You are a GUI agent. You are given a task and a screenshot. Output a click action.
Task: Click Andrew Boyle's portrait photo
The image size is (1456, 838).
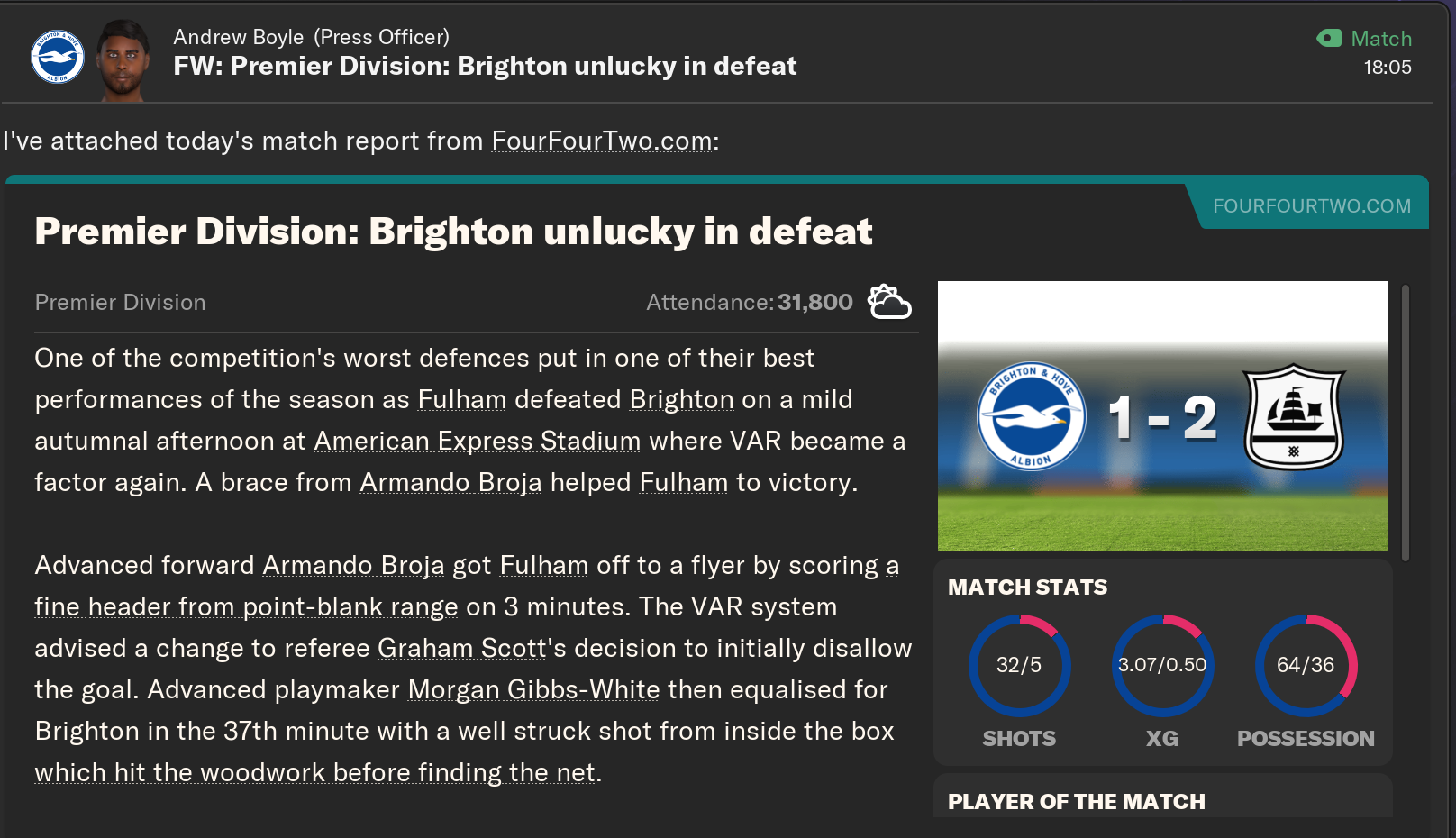click(123, 59)
